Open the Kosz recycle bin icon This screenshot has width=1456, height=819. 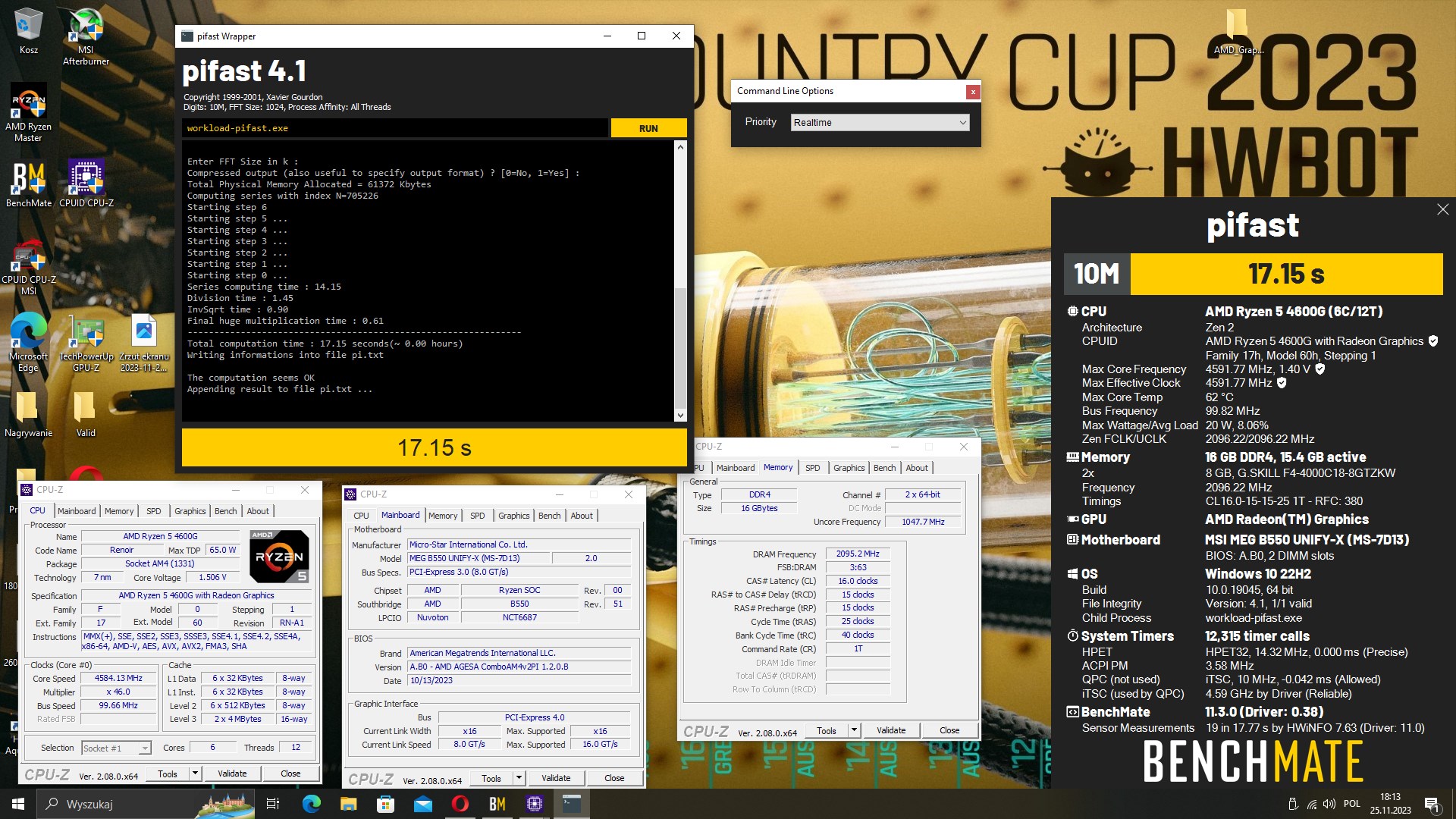tap(28, 30)
